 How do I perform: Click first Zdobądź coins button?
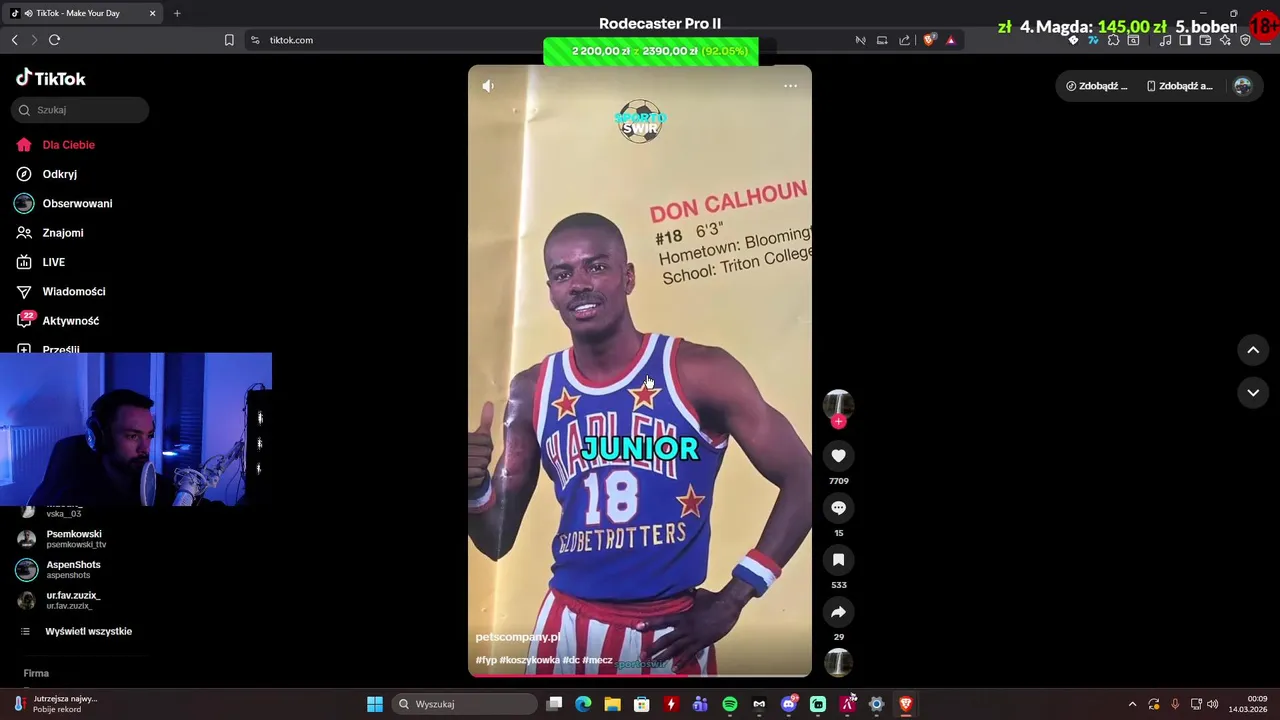pyautogui.click(x=1097, y=86)
